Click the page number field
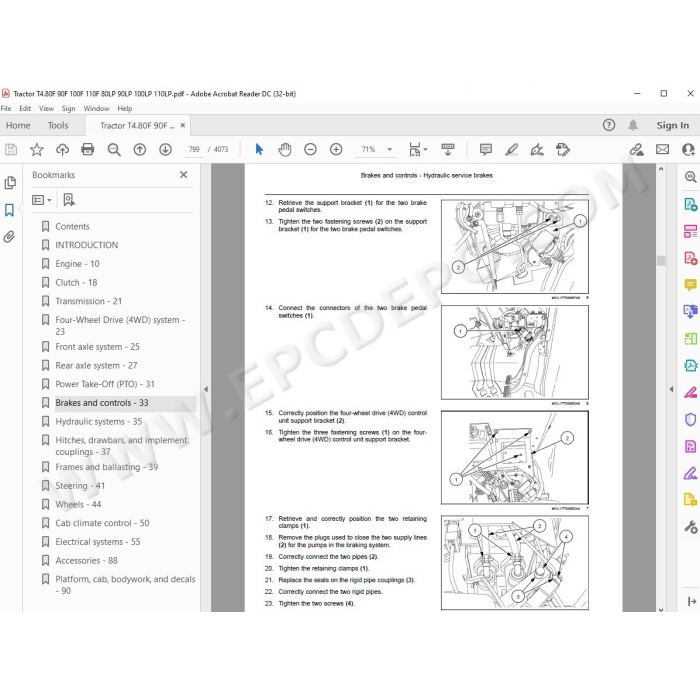This screenshot has width=700, height=700. (x=194, y=150)
